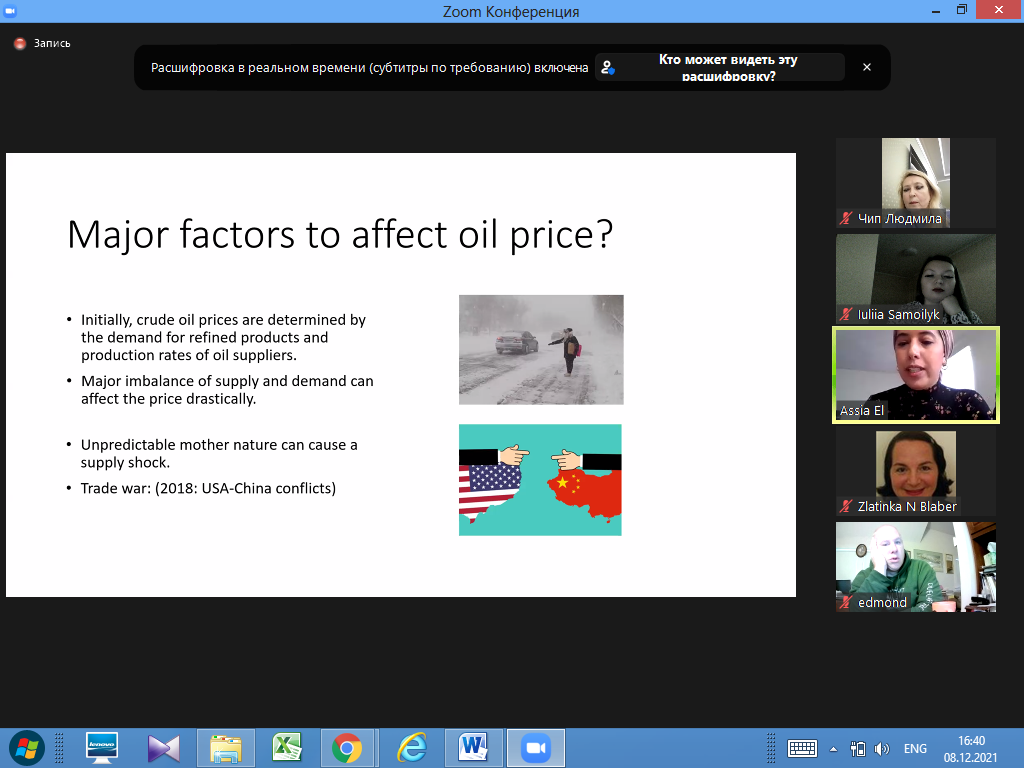The height and width of the screenshot is (768, 1024).
Task: Click bullet 'Major imbalance of supply and demand'
Action: click(227, 390)
